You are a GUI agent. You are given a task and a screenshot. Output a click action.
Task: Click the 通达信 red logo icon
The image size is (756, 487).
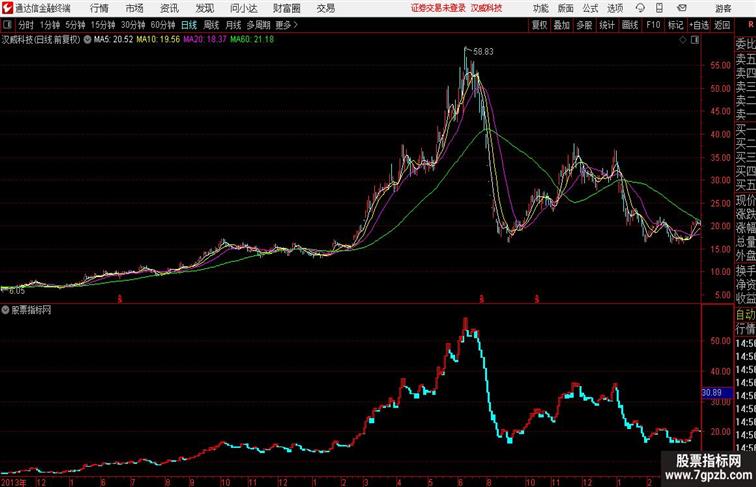point(7,8)
